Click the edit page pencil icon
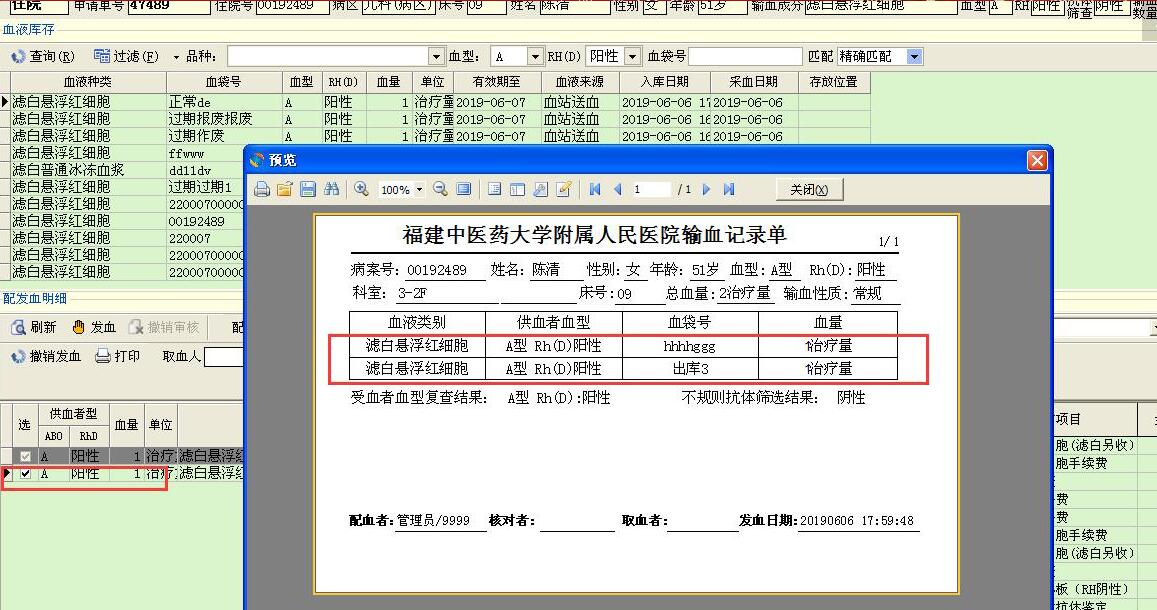The width and height of the screenshot is (1157, 610). coord(564,190)
